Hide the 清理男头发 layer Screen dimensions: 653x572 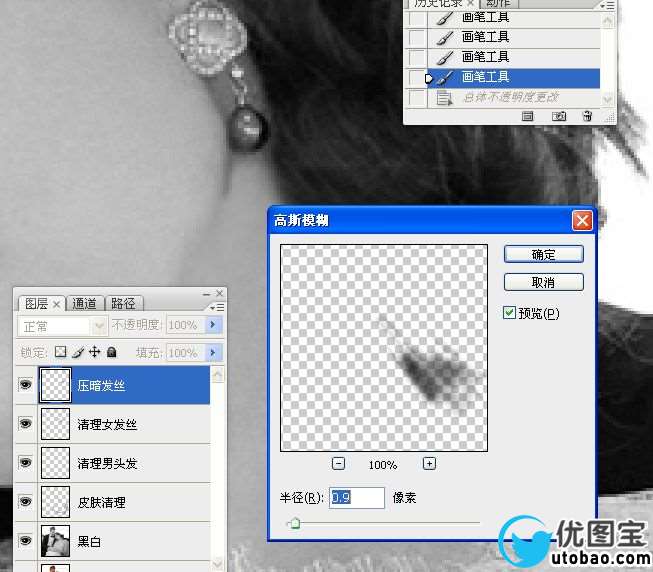click(x=25, y=463)
